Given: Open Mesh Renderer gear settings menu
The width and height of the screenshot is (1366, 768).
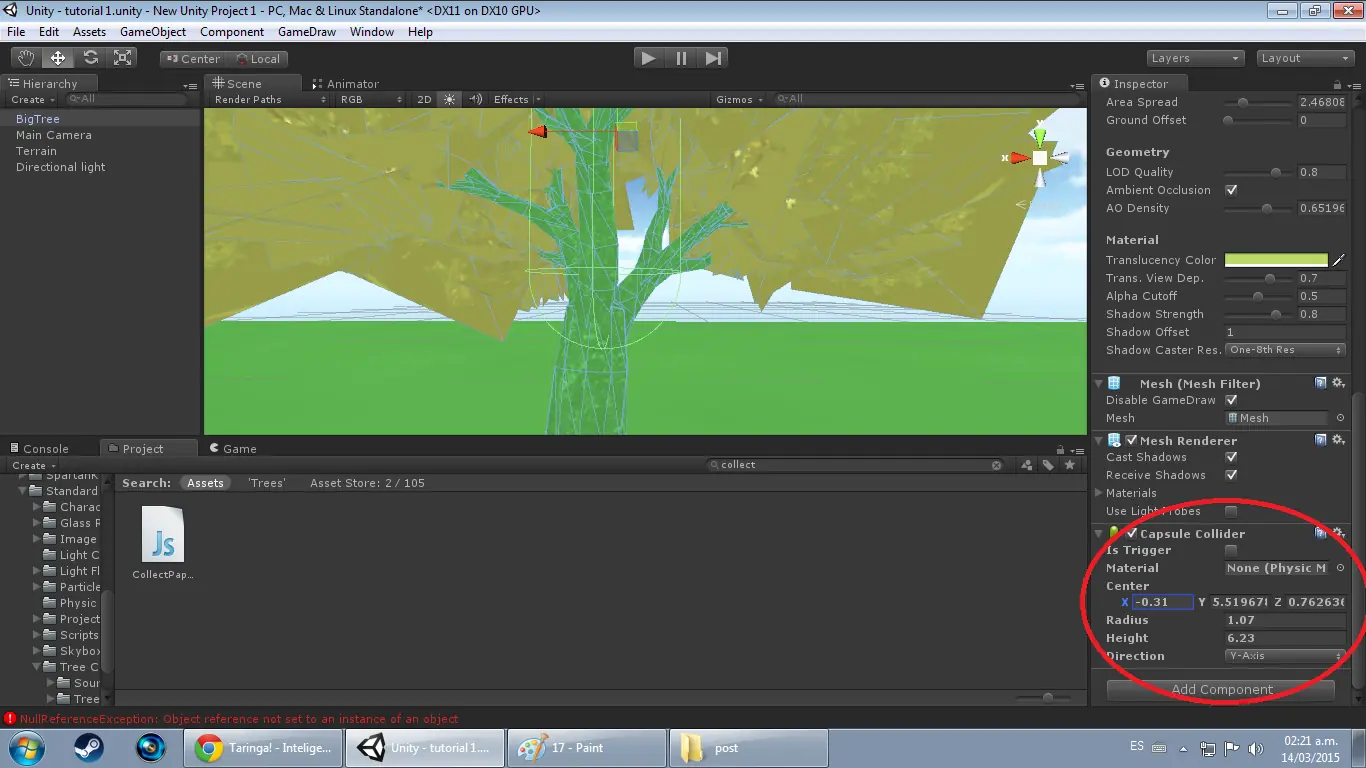Looking at the screenshot, I should pos(1339,440).
